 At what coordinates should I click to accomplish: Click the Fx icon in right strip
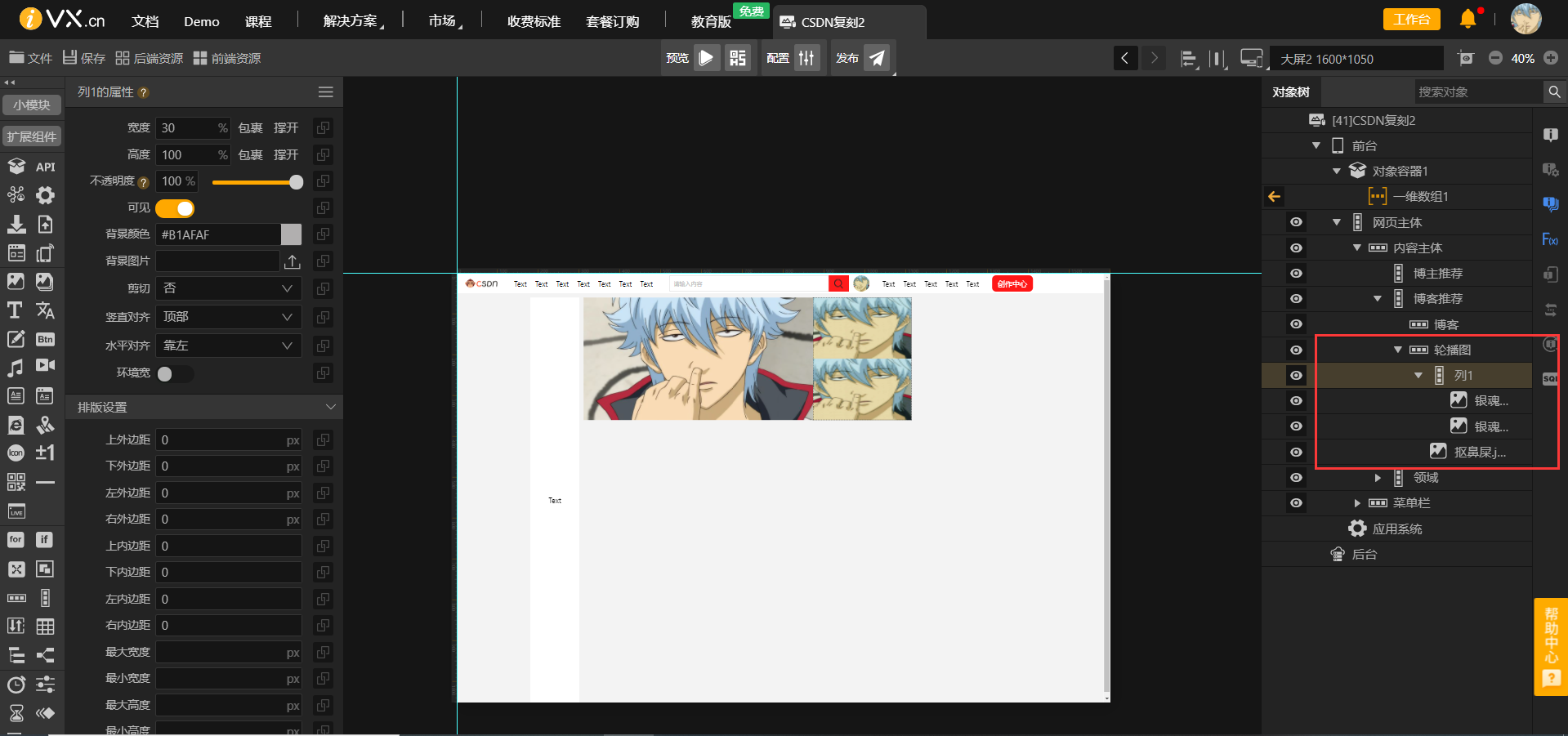coord(1550,239)
